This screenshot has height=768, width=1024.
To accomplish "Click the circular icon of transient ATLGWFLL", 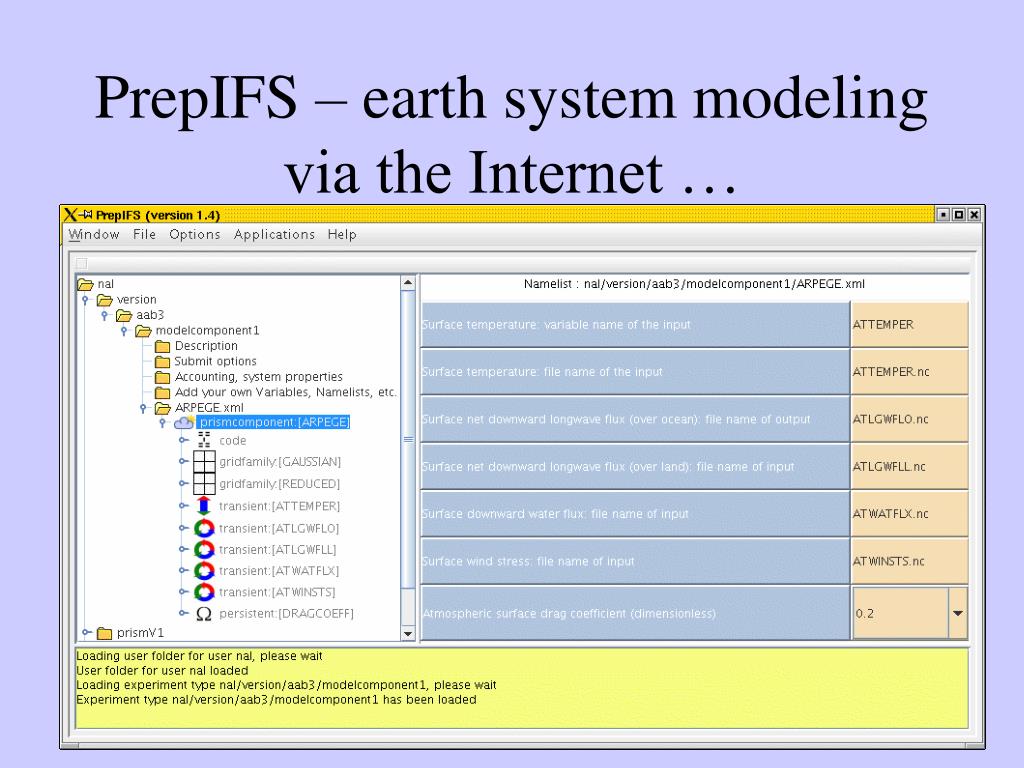I will (x=204, y=550).
